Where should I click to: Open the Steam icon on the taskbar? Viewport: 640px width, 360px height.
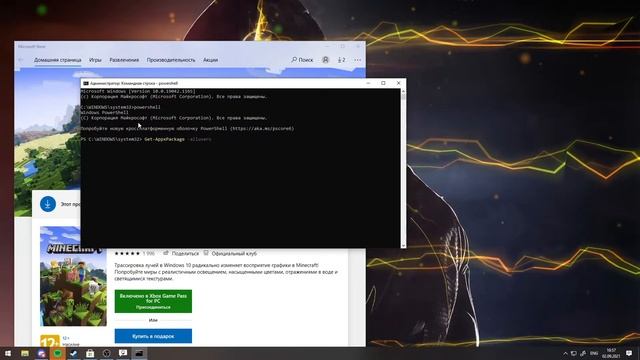coord(74,353)
